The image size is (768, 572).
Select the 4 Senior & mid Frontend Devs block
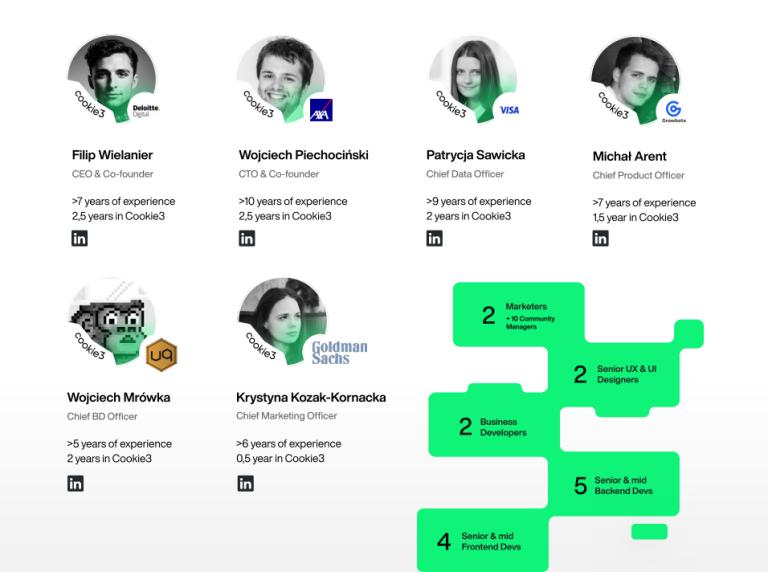480,541
